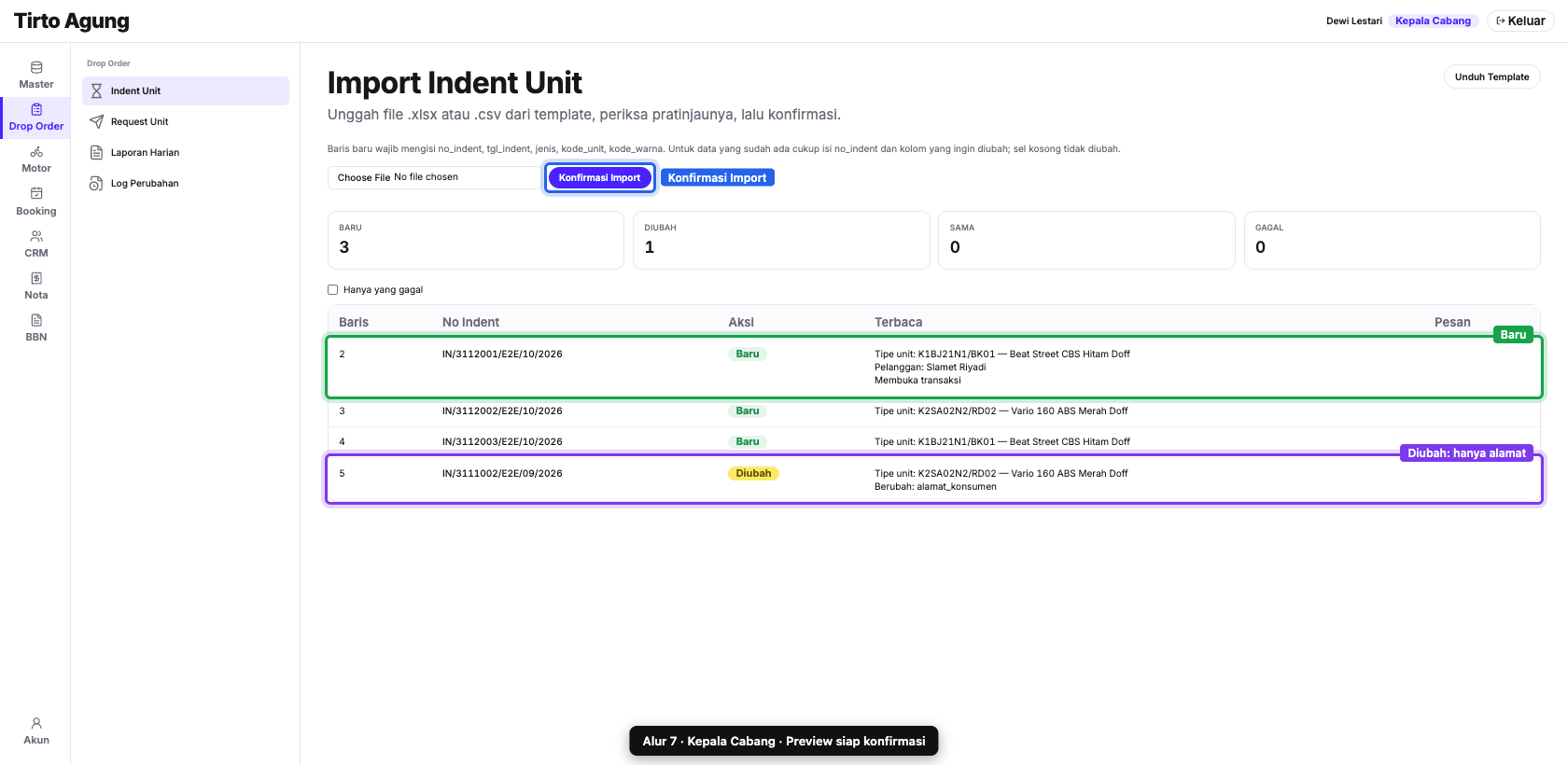
Task: Open the BBN document icon
Action: pos(36,320)
